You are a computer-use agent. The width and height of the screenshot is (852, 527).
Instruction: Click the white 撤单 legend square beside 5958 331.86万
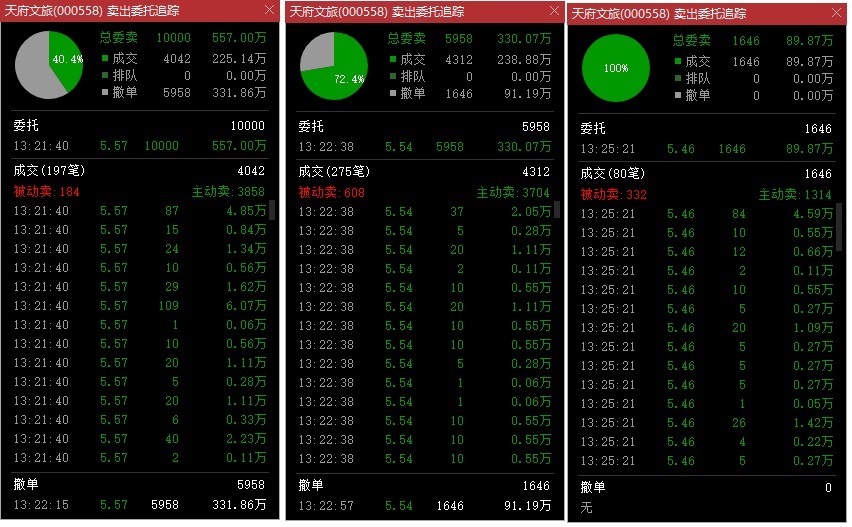[105, 92]
